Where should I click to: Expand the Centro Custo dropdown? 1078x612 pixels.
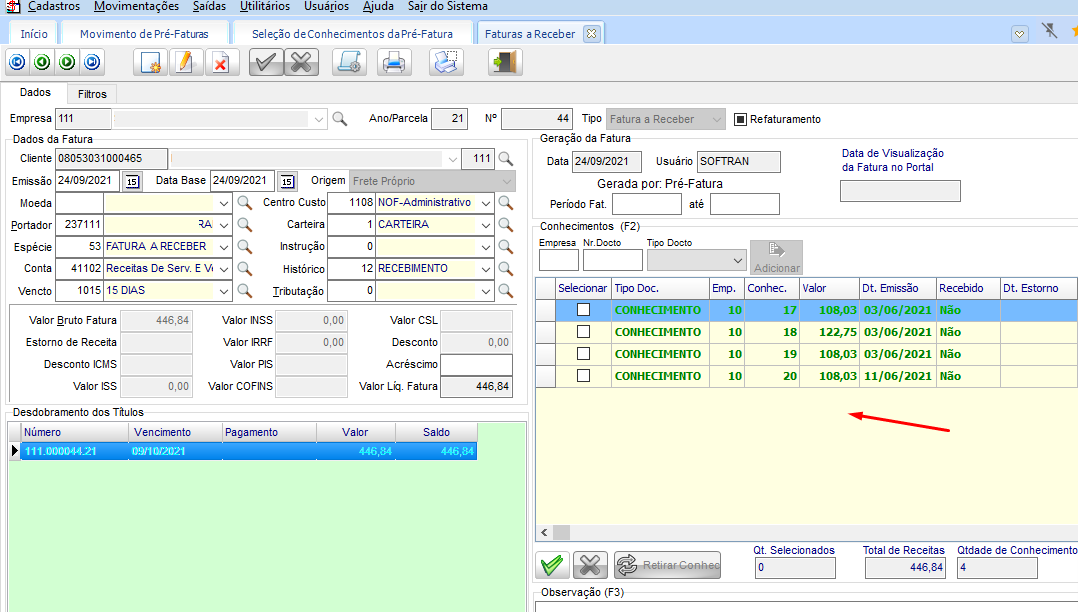pos(486,203)
